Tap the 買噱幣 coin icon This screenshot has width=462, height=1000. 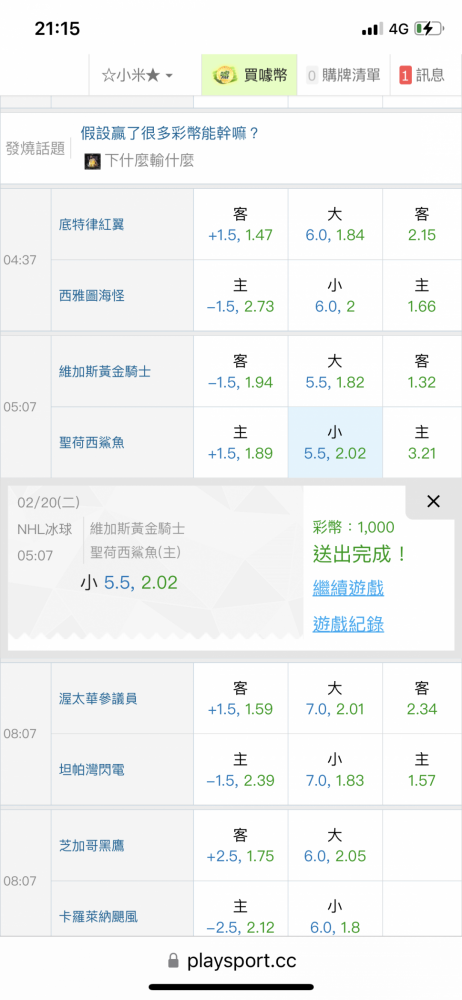(225, 75)
